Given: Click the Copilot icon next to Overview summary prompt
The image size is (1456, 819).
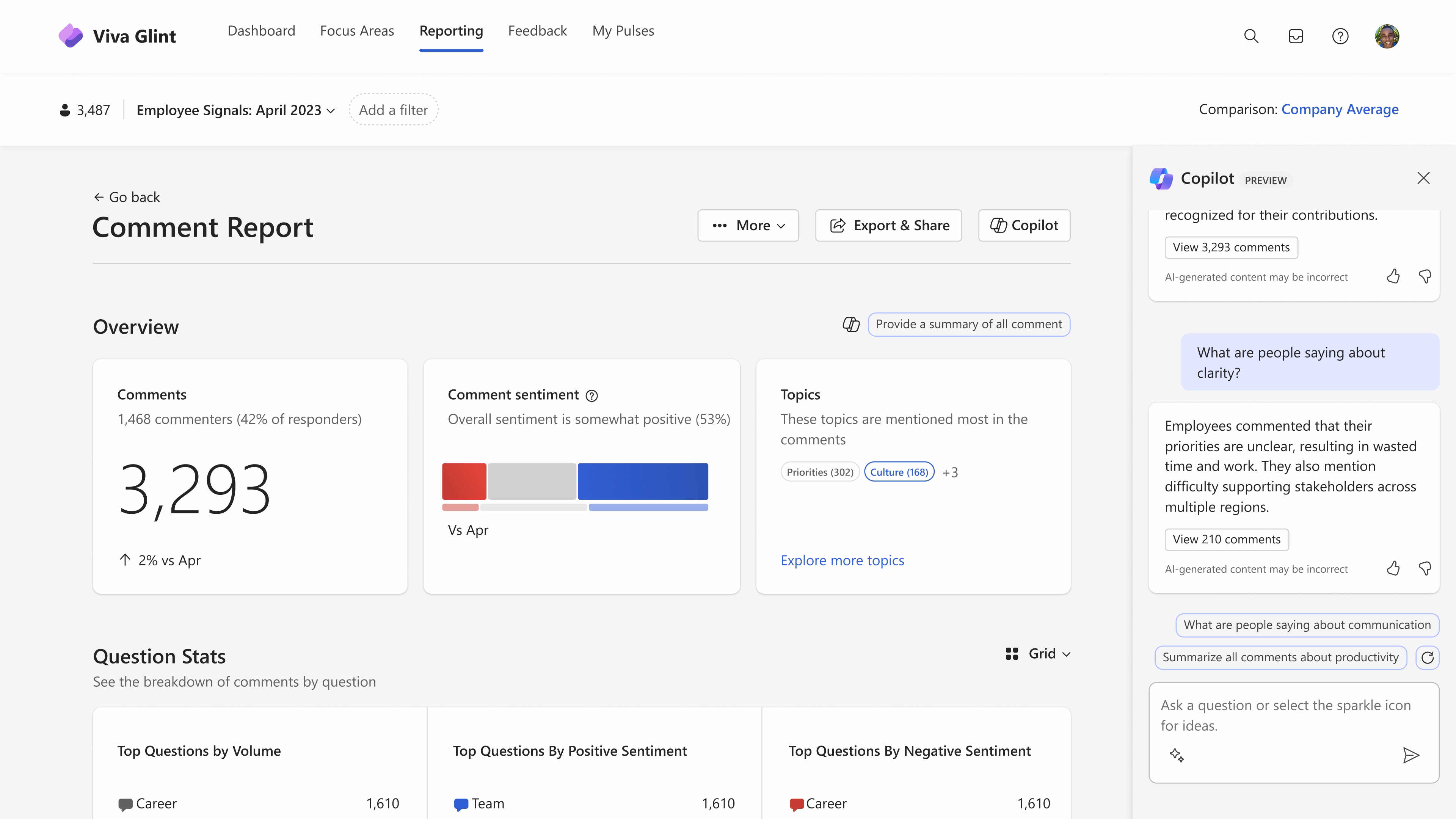Looking at the screenshot, I should [x=851, y=325].
